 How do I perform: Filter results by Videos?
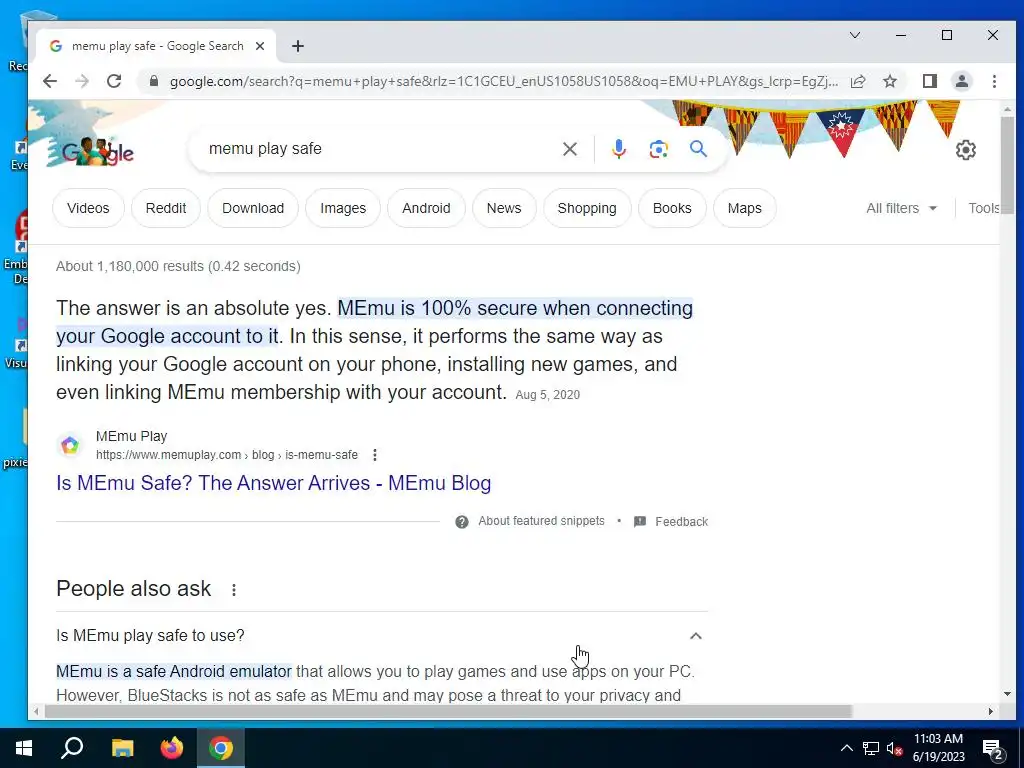pos(88,208)
